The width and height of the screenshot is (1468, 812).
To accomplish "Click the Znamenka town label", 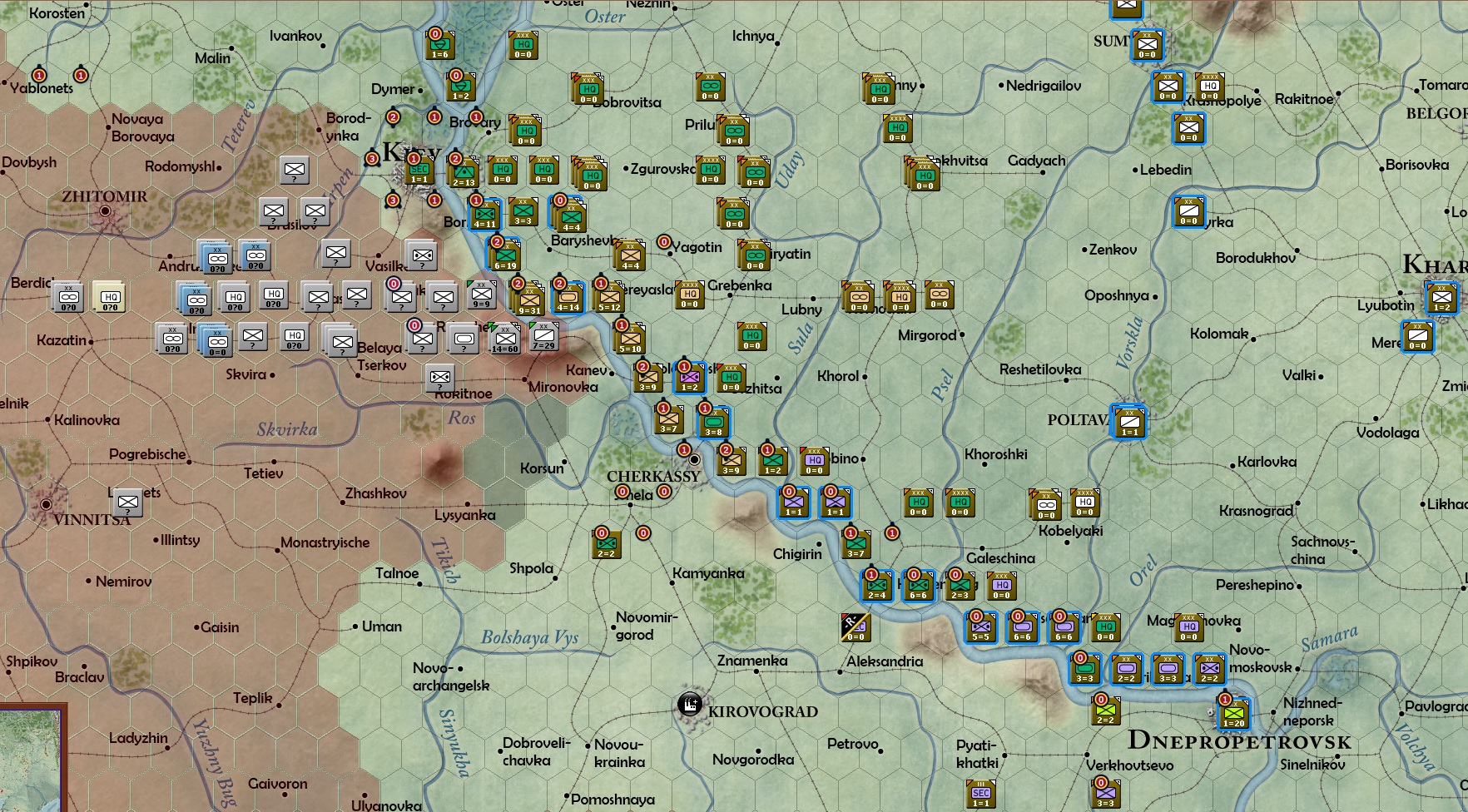I will 752,661.
